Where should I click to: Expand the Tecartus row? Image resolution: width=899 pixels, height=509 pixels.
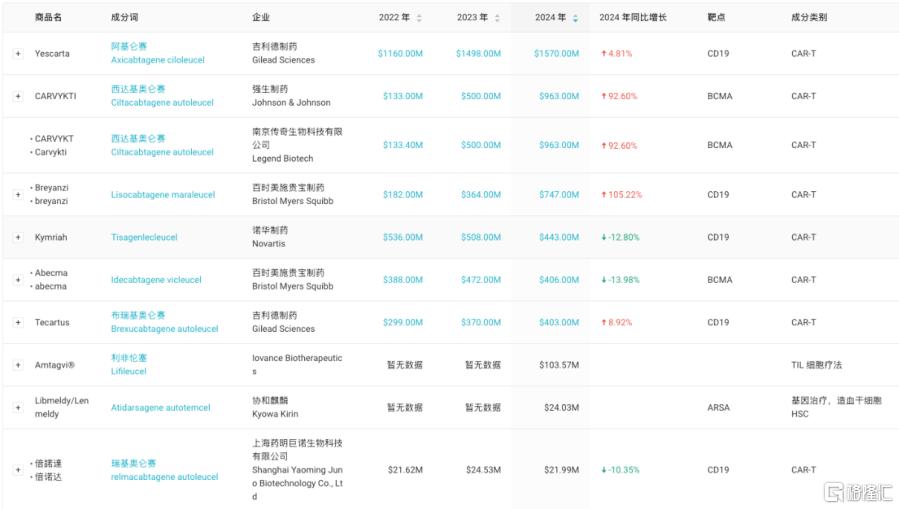point(18,322)
